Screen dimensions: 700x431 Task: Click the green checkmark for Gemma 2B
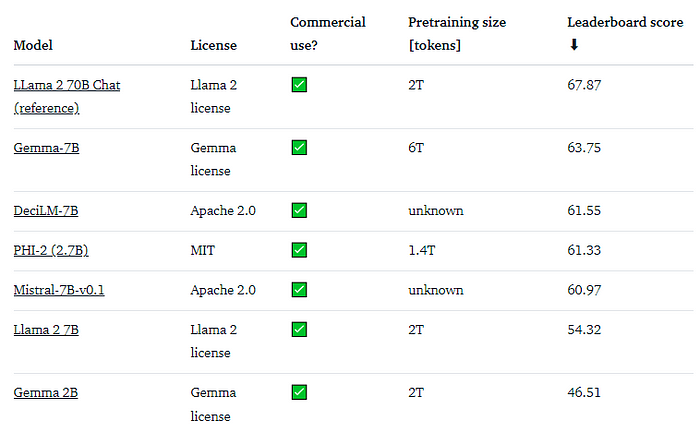299,393
